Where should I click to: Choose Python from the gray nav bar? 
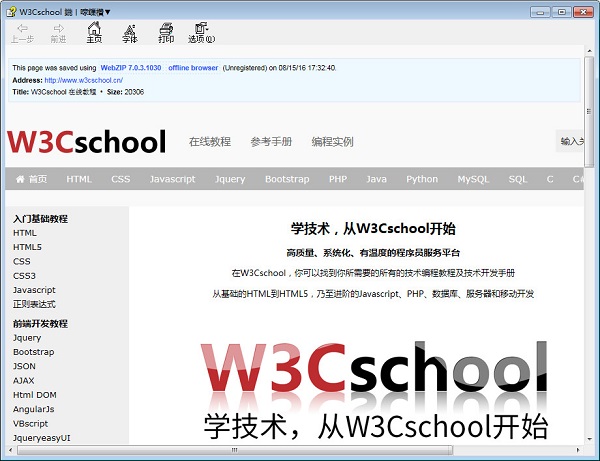422,180
